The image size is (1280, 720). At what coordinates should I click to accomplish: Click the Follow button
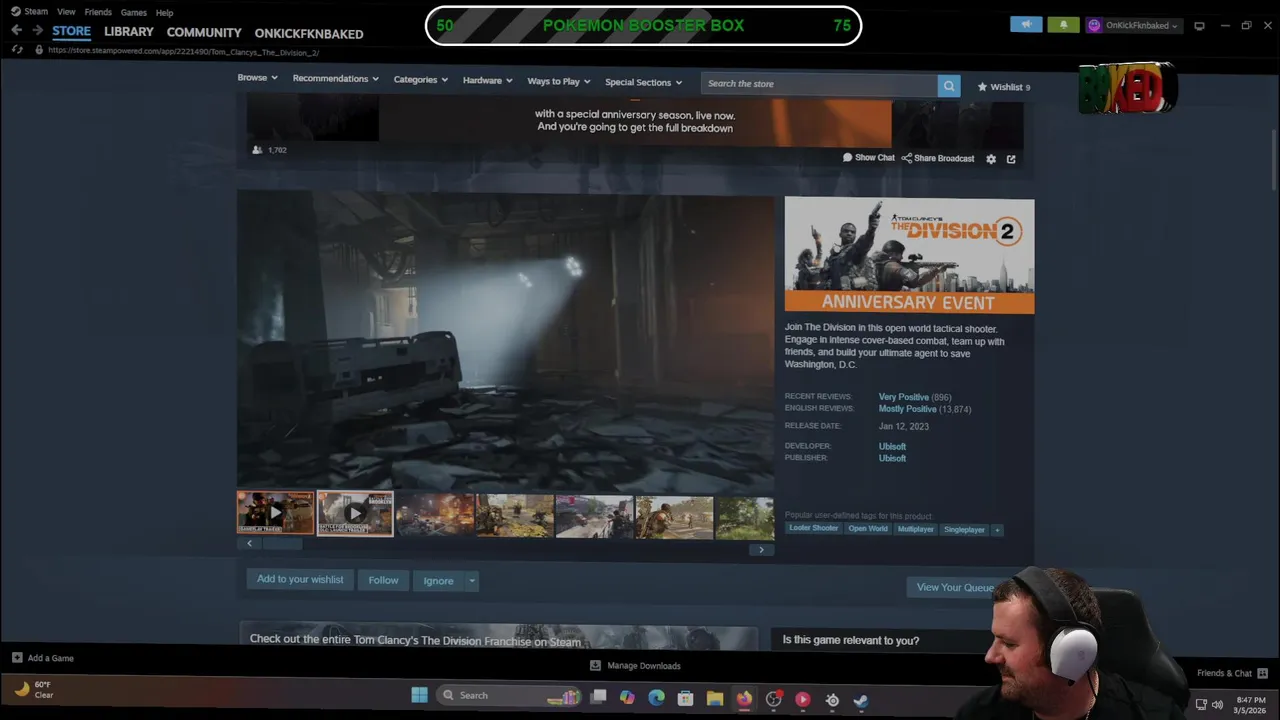tap(383, 580)
